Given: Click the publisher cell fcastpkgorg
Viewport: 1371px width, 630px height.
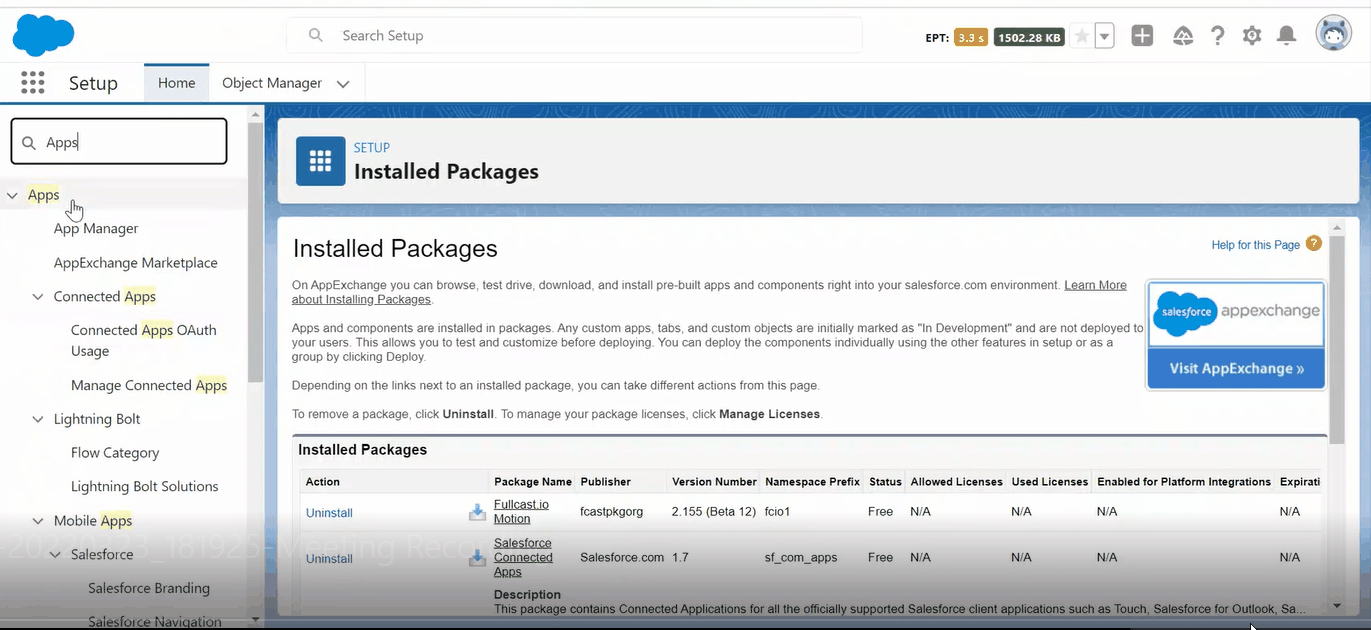Looking at the screenshot, I should coord(611,512).
